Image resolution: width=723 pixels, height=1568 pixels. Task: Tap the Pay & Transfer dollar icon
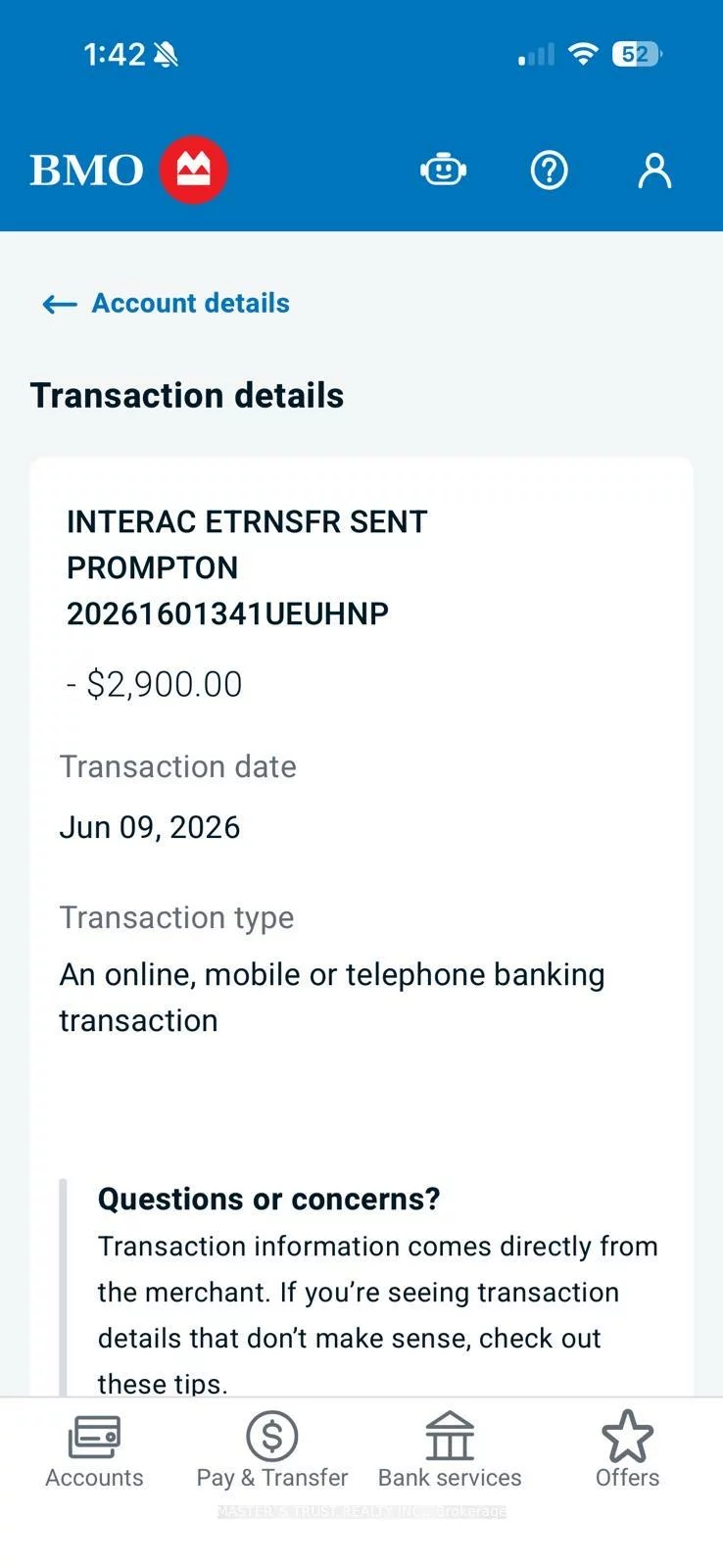click(x=272, y=1437)
